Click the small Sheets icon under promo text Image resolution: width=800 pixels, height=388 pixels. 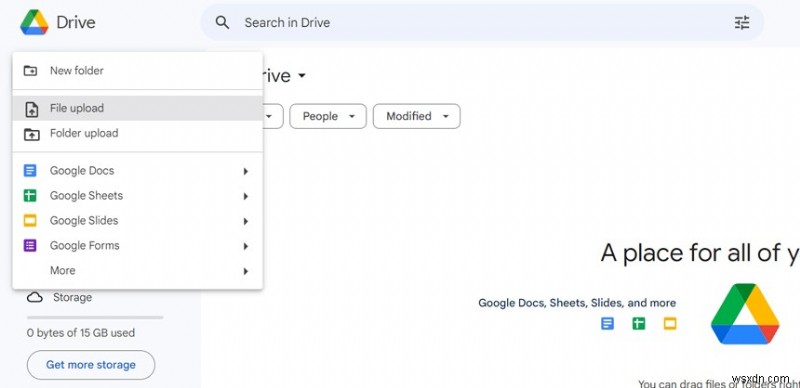click(x=638, y=323)
